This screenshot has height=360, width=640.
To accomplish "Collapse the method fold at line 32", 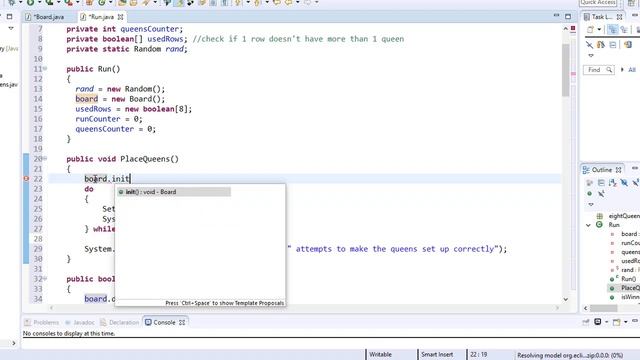I will click(x=45, y=278).
